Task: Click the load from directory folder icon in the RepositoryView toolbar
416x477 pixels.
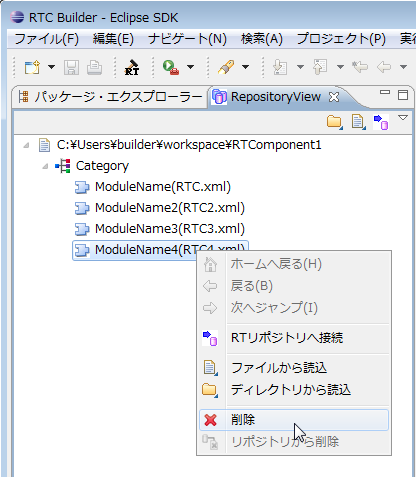Action: (334, 122)
